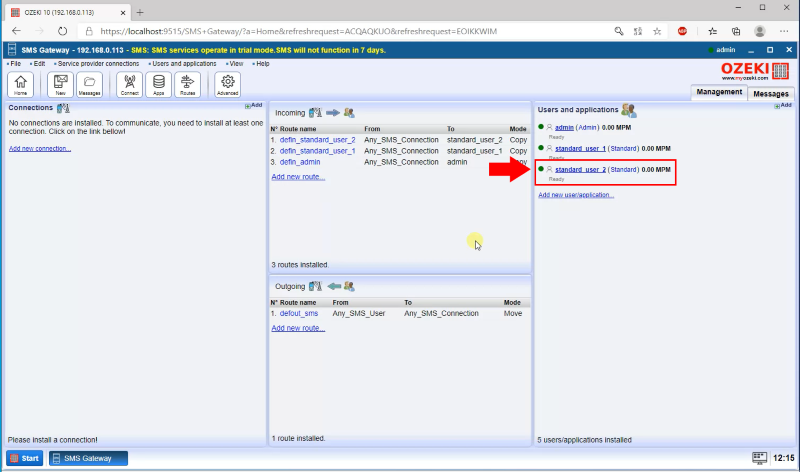Screen dimensions: 800x472
Task: Reload the page with refresh icon
Action: [62, 31]
